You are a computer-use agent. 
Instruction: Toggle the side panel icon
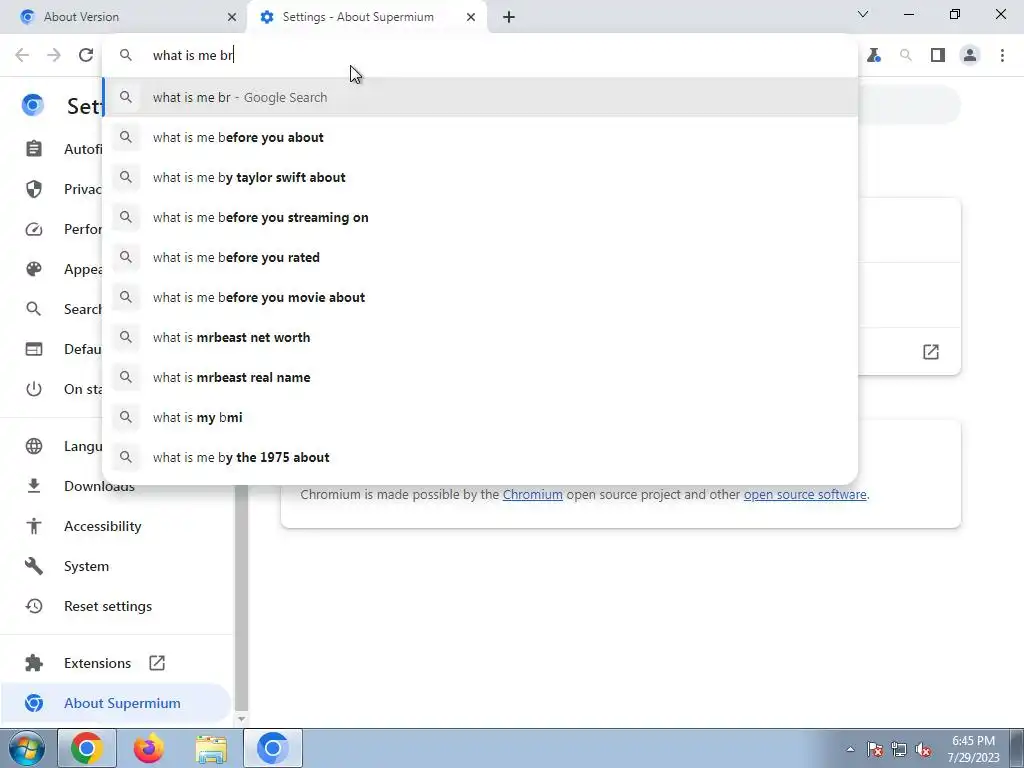938,56
